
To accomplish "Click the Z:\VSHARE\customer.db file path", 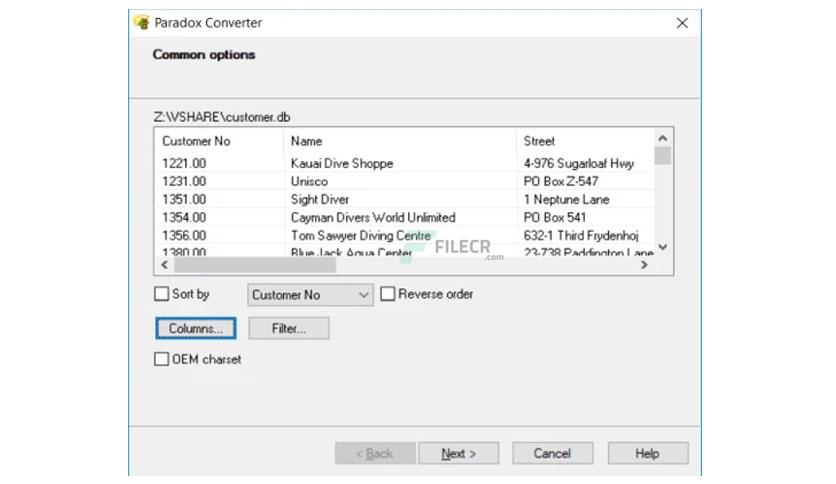I will [222, 117].
